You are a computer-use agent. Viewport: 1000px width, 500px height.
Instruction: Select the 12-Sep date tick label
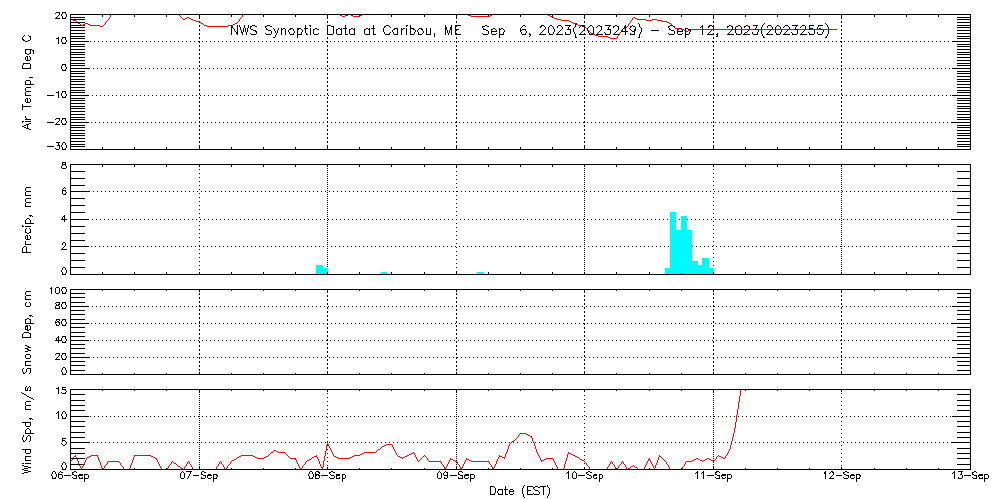[x=841, y=478]
